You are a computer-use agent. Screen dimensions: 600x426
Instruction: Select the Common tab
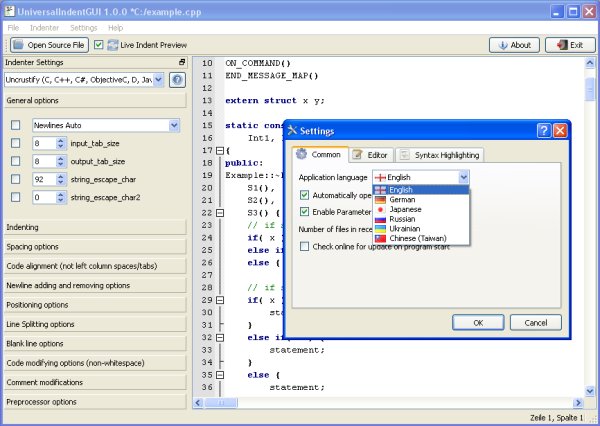coord(320,154)
